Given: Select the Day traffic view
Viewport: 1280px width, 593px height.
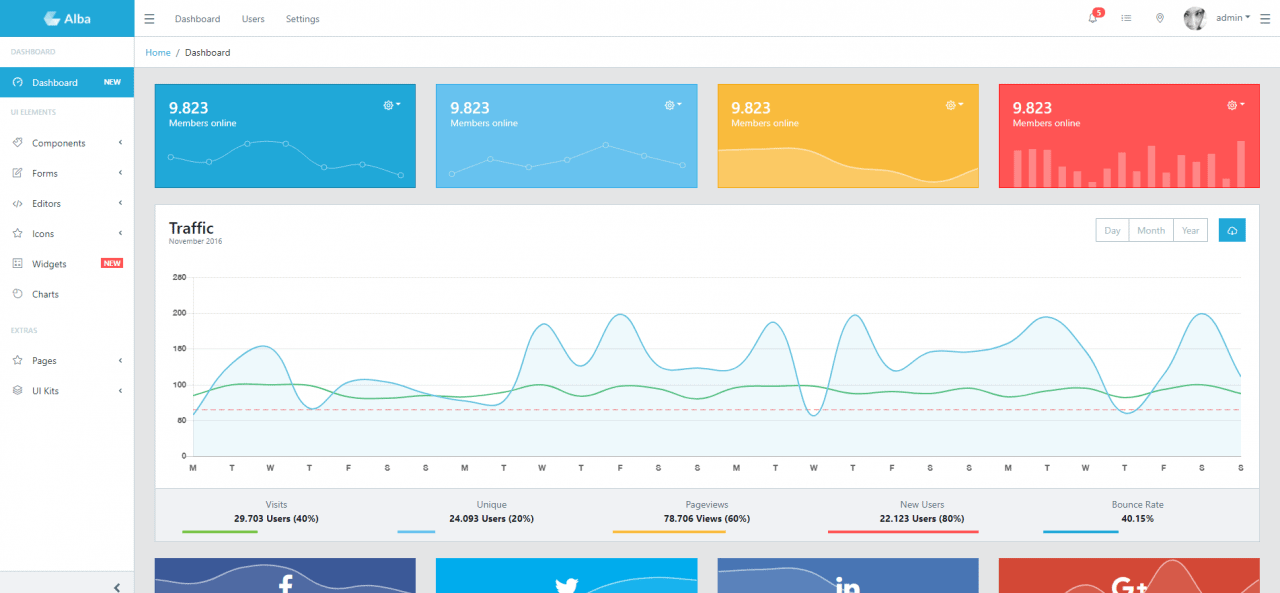Looking at the screenshot, I should point(1112,230).
